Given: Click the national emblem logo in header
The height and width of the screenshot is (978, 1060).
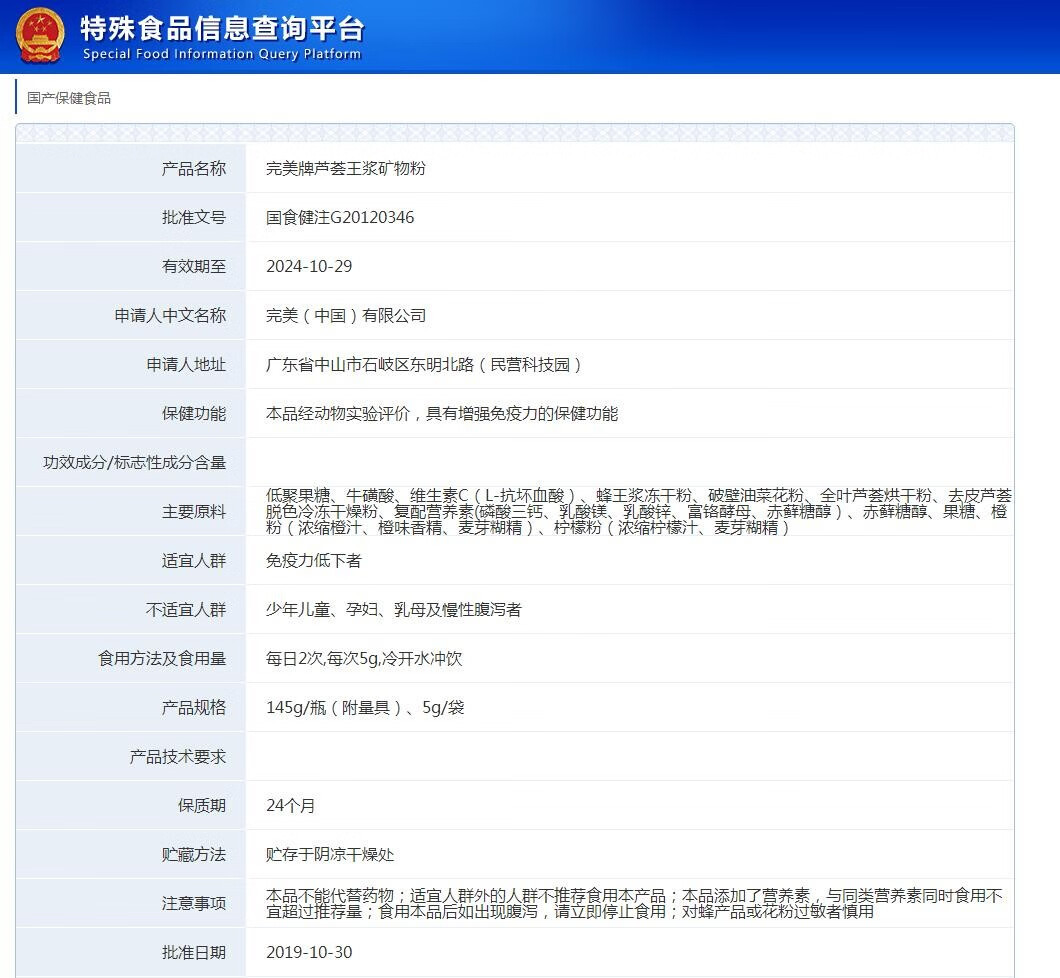Looking at the screenshot, I should [x=40, y=36].
